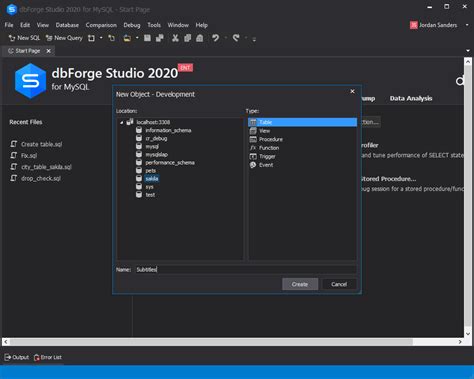Open the Database menu
Viewport: 474px width, 379px height.
tap(67, 25)
